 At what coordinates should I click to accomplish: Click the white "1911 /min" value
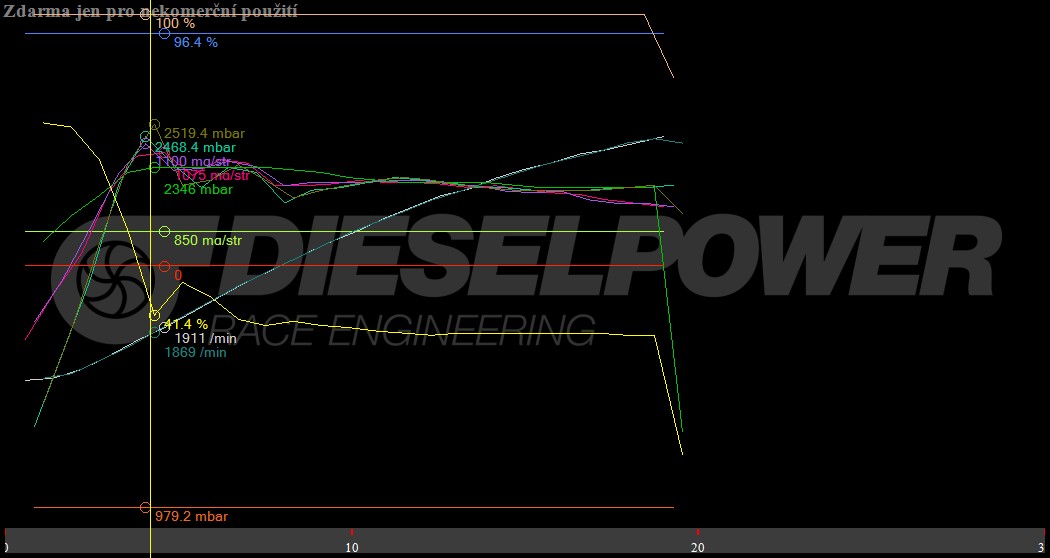(x=206, y=339)
